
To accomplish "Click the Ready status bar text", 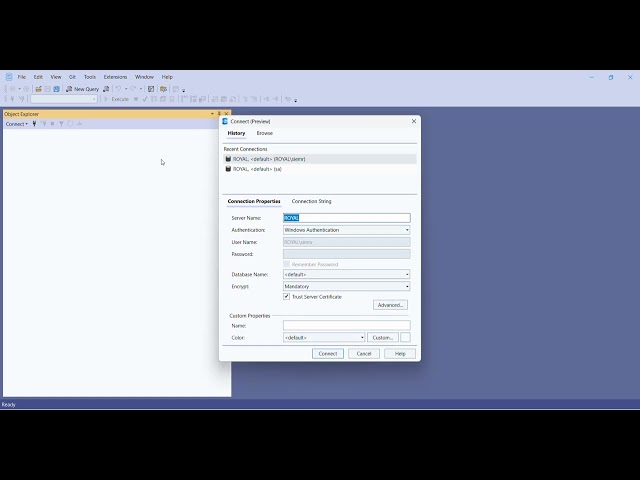I will pyautogui.click(x=9, y=404).
